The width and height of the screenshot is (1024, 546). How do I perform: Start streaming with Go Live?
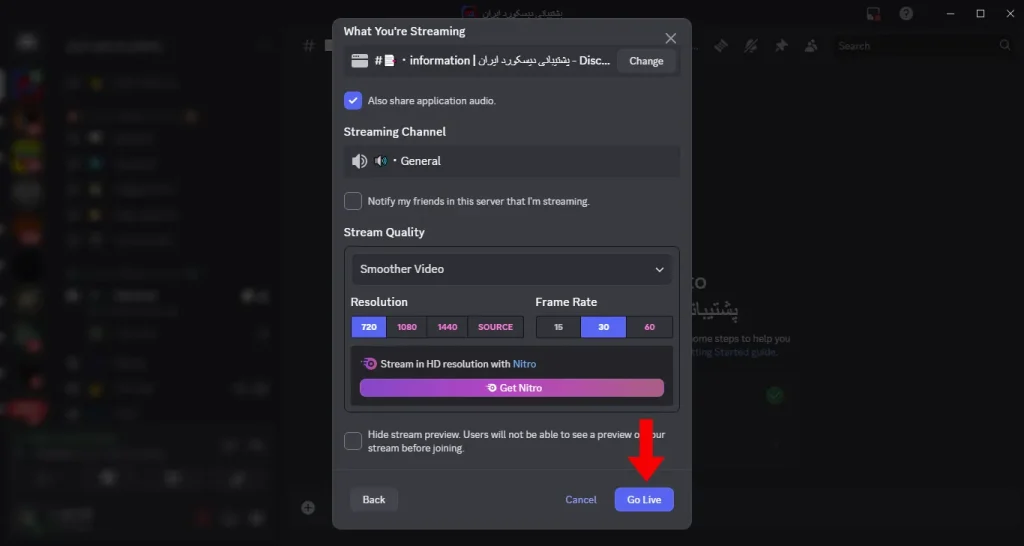point(644,500)
